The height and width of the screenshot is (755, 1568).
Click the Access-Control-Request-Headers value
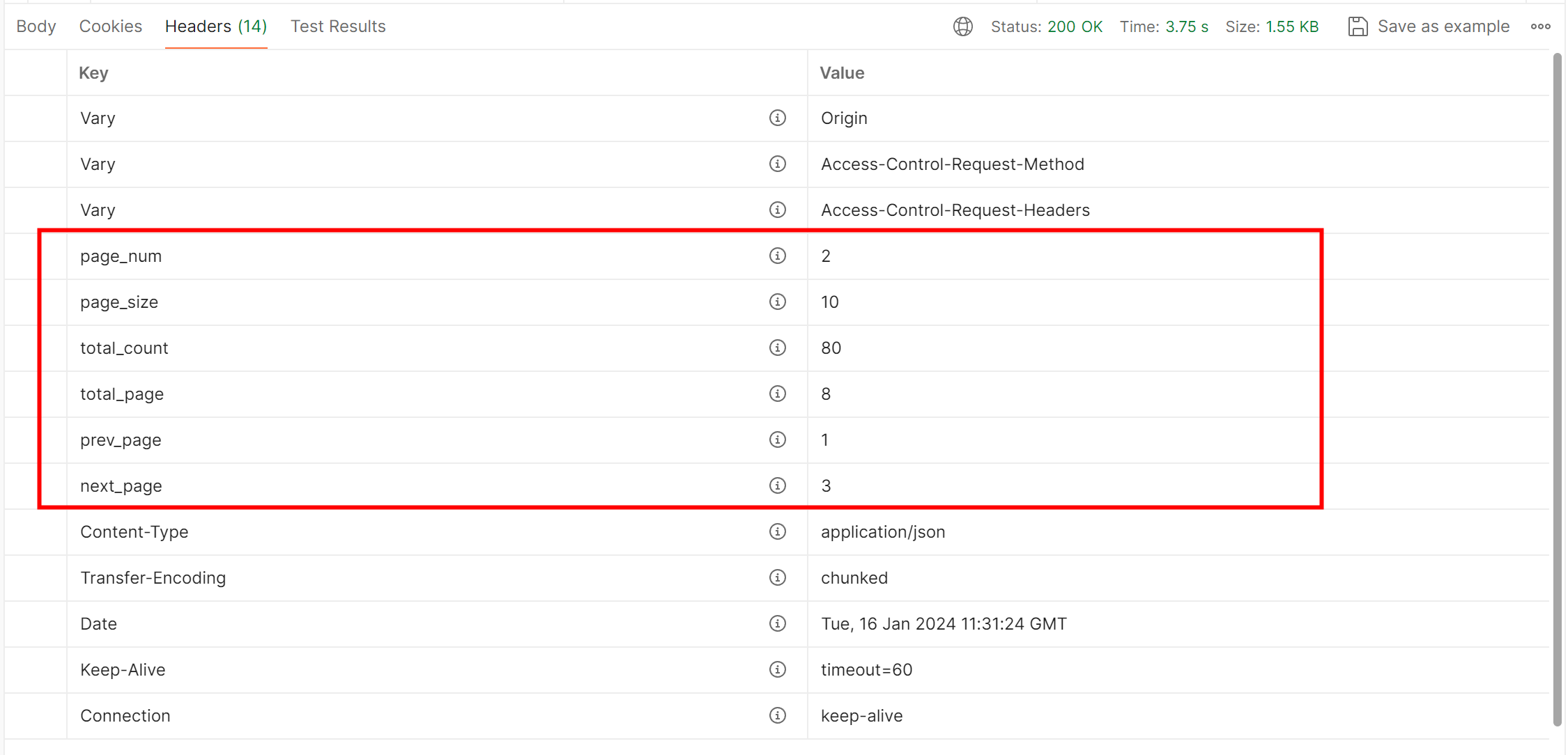(955, 210)
